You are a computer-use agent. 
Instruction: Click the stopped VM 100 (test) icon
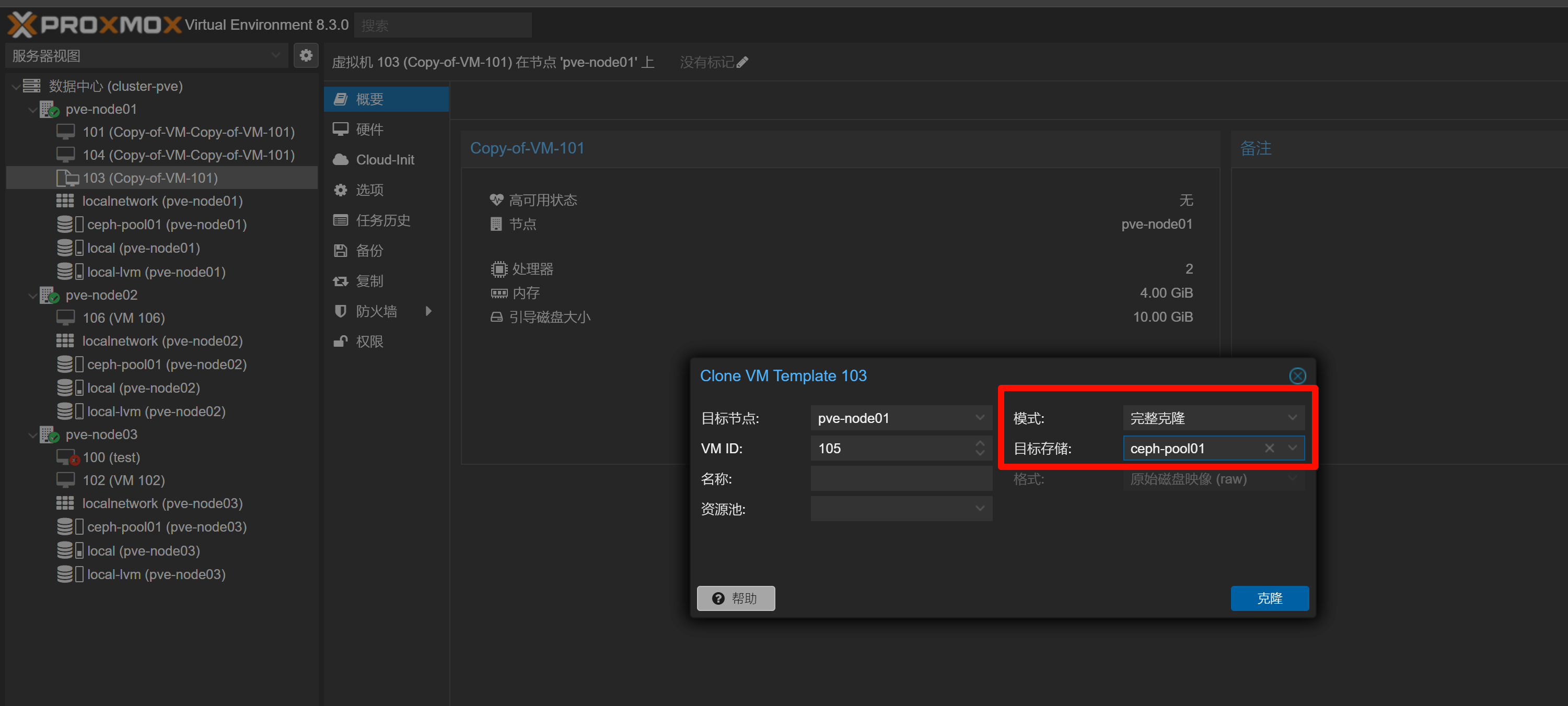(x=67, y=457)
